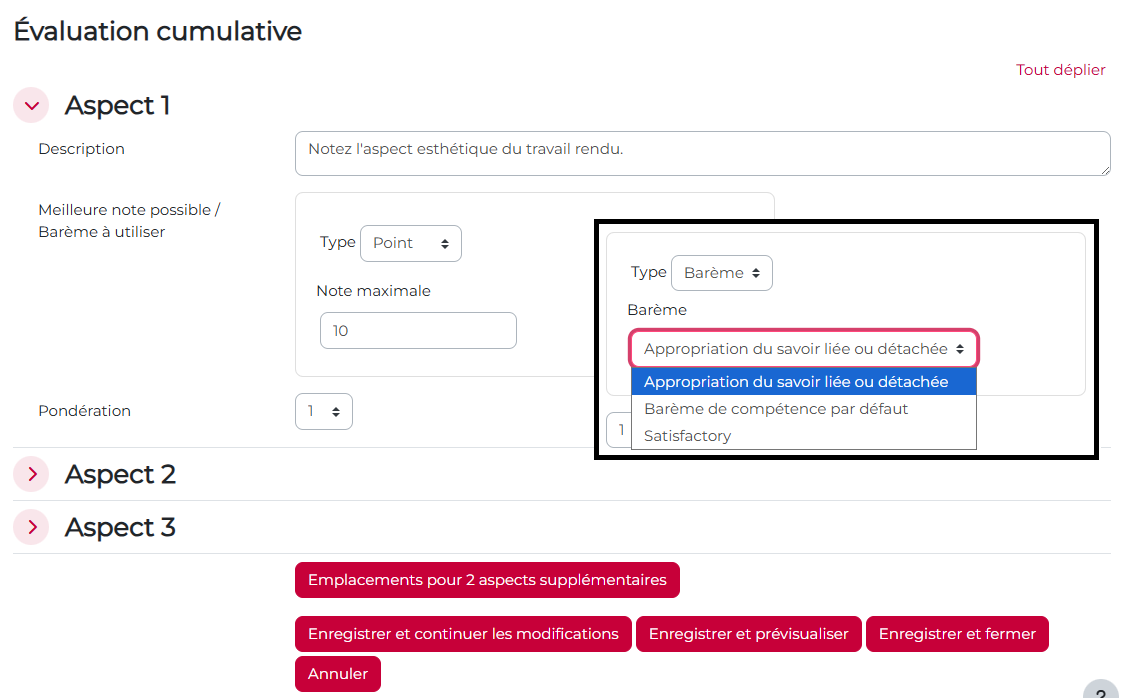Select 'Barème de compétence par défaut' option
The height and width of the screenshot is (698, 1132).
click(776, 409)
